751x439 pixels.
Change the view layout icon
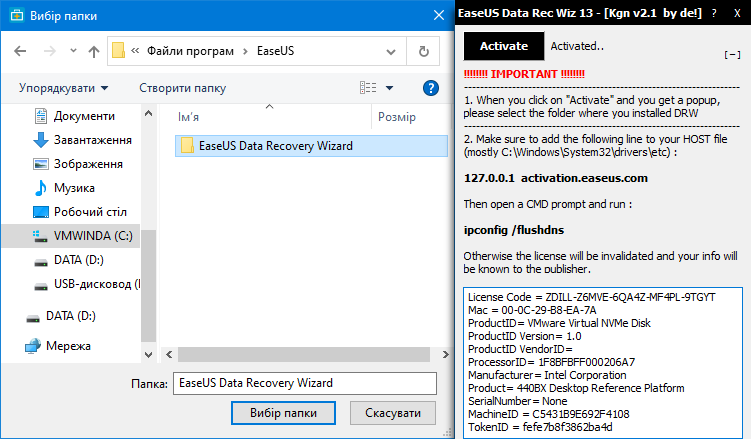(368, 88)
